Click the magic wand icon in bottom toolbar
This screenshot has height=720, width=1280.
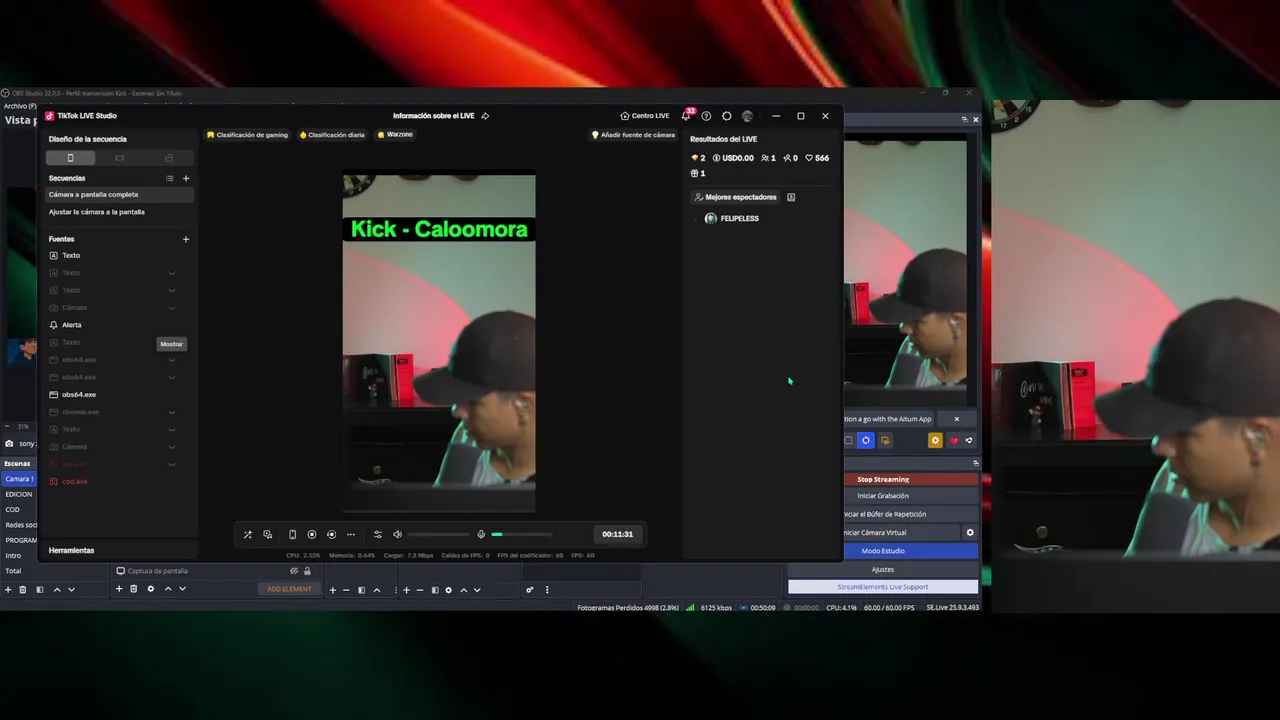tap(248, 534)
